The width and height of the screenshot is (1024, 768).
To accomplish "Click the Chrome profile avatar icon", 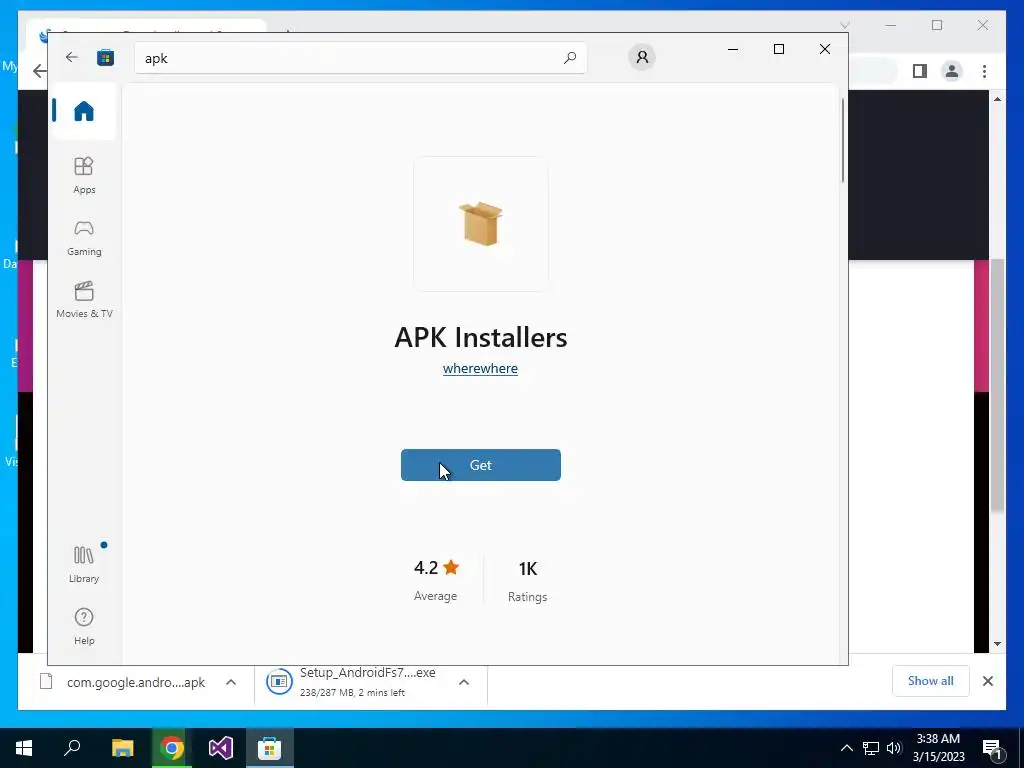I will 952,71.
